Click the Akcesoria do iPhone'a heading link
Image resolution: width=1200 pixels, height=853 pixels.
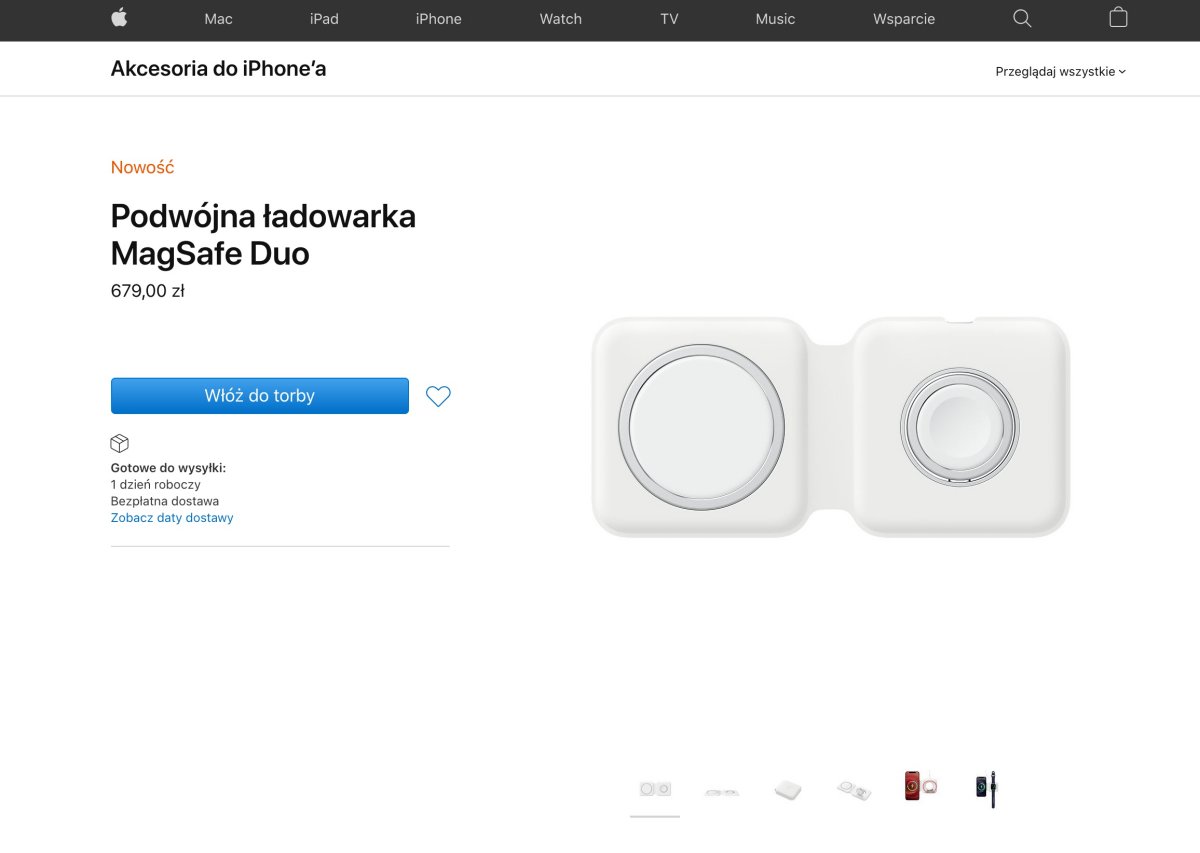(x=218, y=68)
